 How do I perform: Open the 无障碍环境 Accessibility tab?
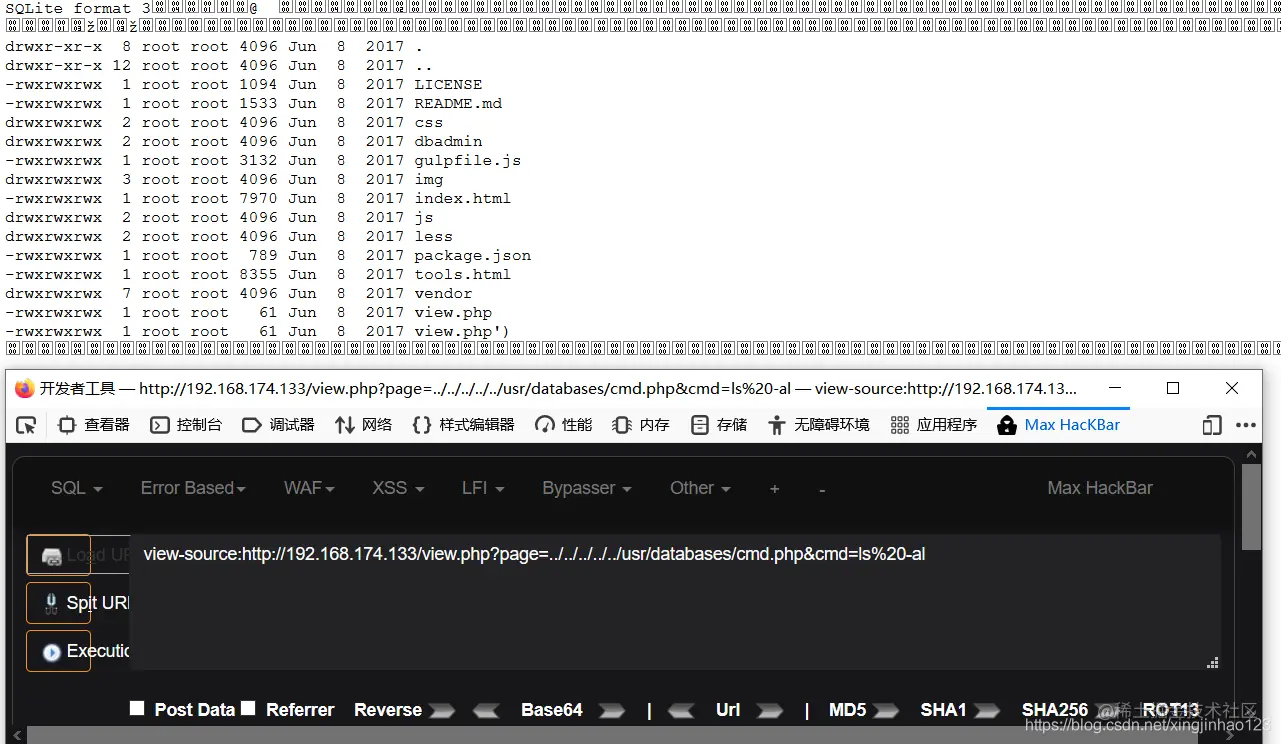tap(819, 425)
